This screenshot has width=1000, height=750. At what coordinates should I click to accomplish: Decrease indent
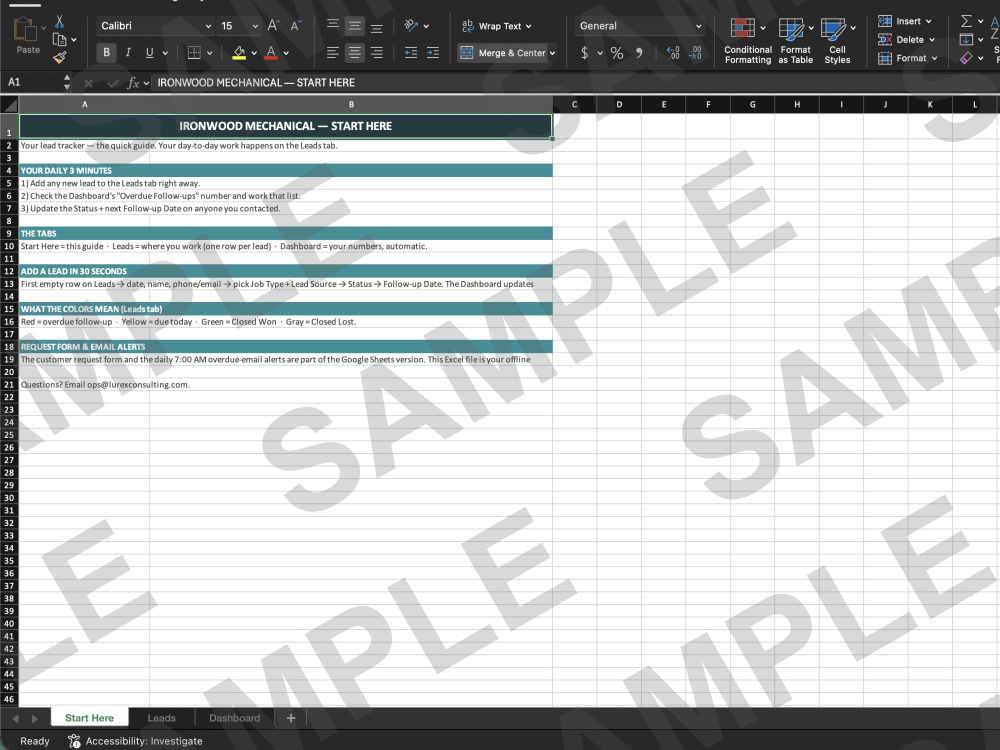coord(411,53)
